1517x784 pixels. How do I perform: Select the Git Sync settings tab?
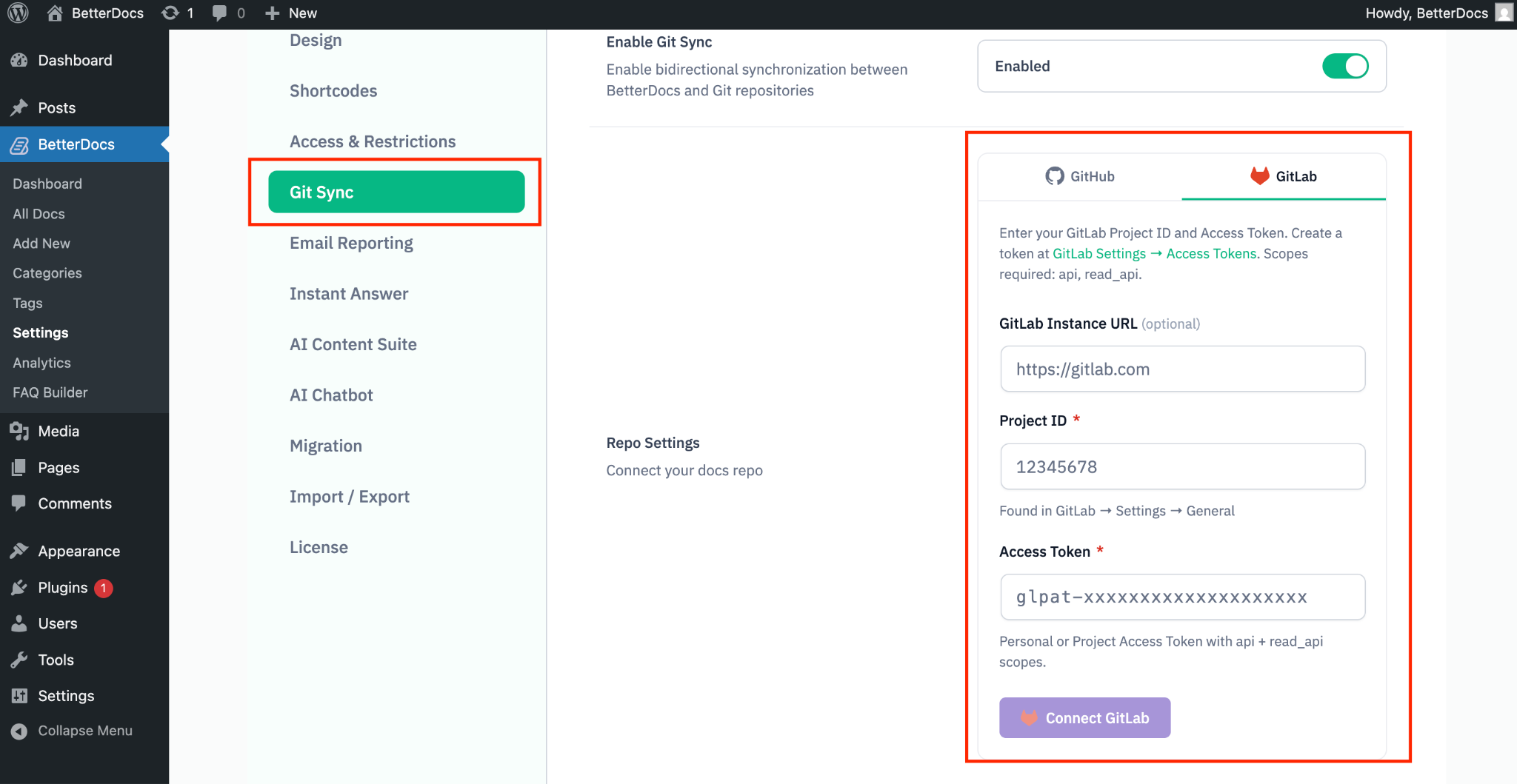[x=396, y=192]
